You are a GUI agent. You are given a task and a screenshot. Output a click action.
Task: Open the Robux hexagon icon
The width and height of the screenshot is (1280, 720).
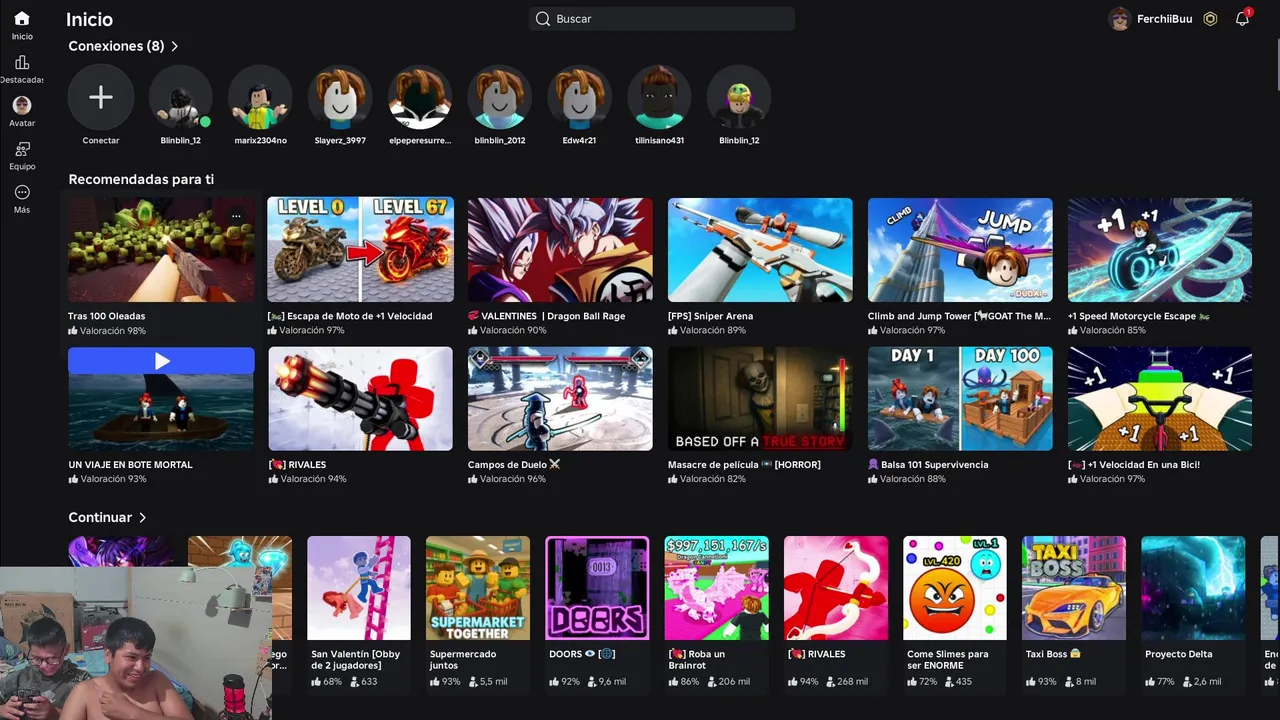pos(1210,19)
